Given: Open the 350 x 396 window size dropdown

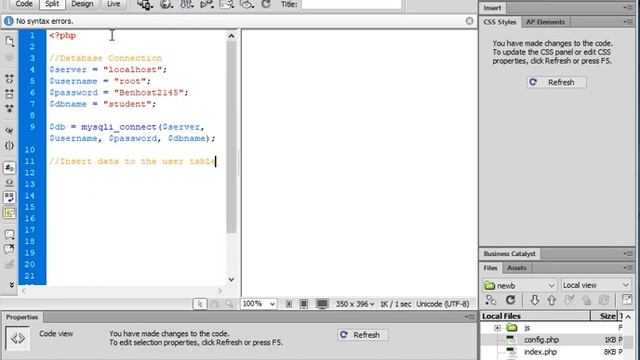Looking at the screenshot, I should (x=355, y=304).
